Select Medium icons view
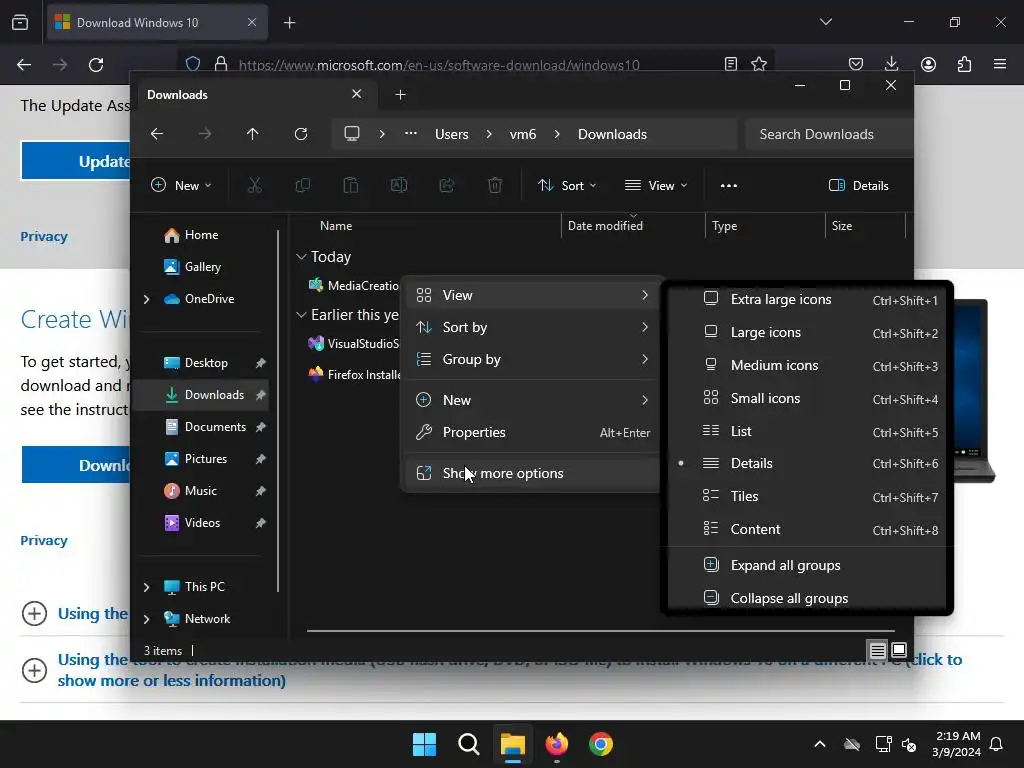This screenshot has width=1024, height=768. 807,366
